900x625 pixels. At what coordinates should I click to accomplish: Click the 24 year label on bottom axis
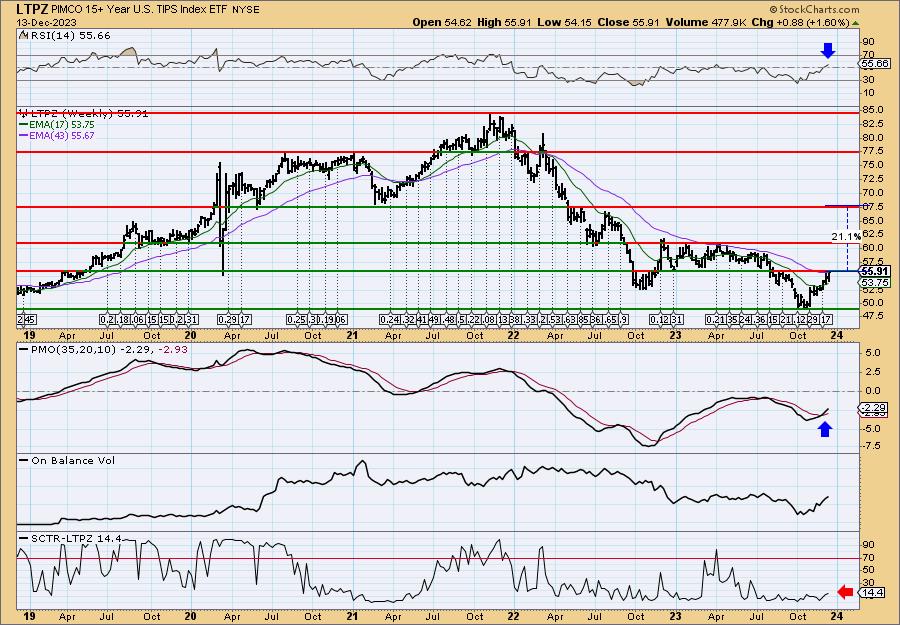coord(836,617)
